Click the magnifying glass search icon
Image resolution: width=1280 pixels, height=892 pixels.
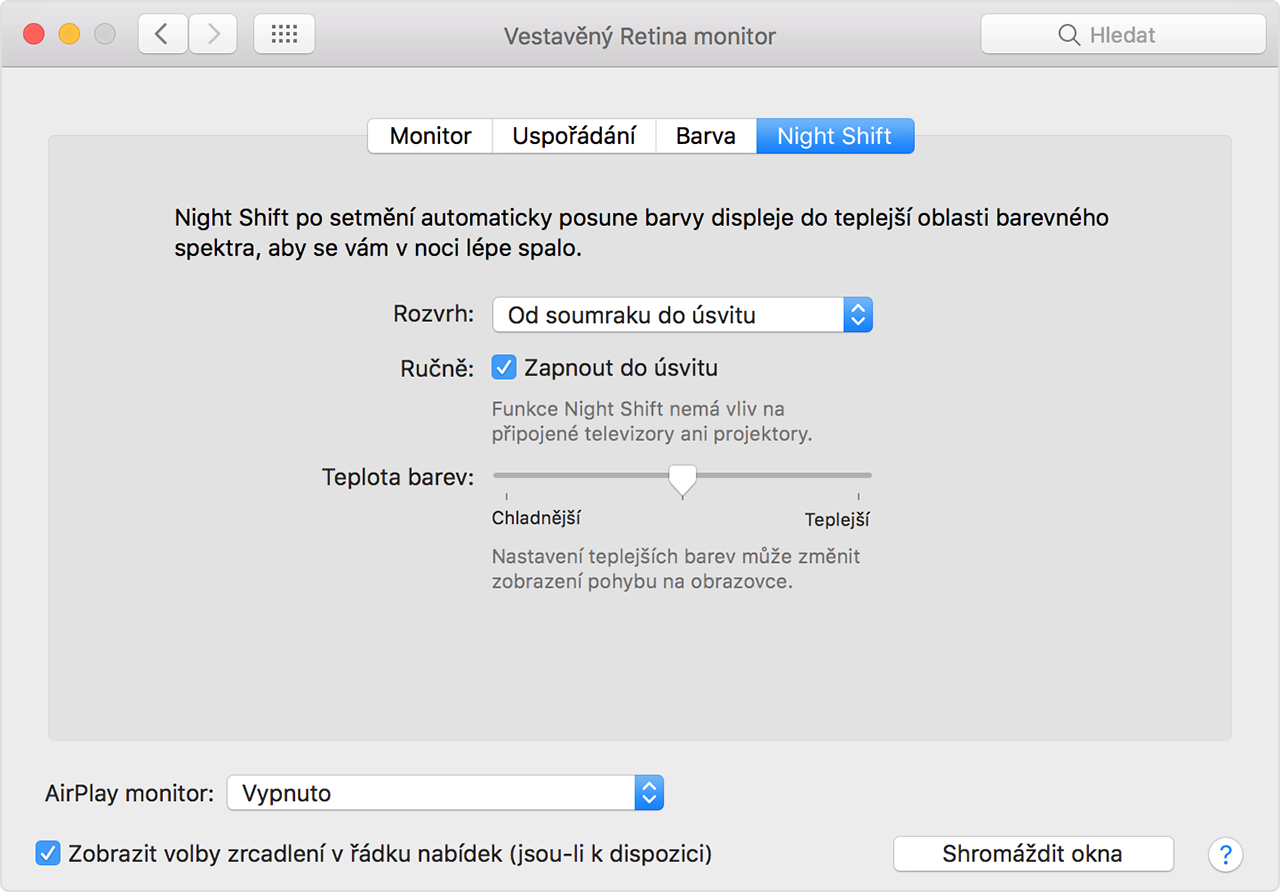[1069, 35]
